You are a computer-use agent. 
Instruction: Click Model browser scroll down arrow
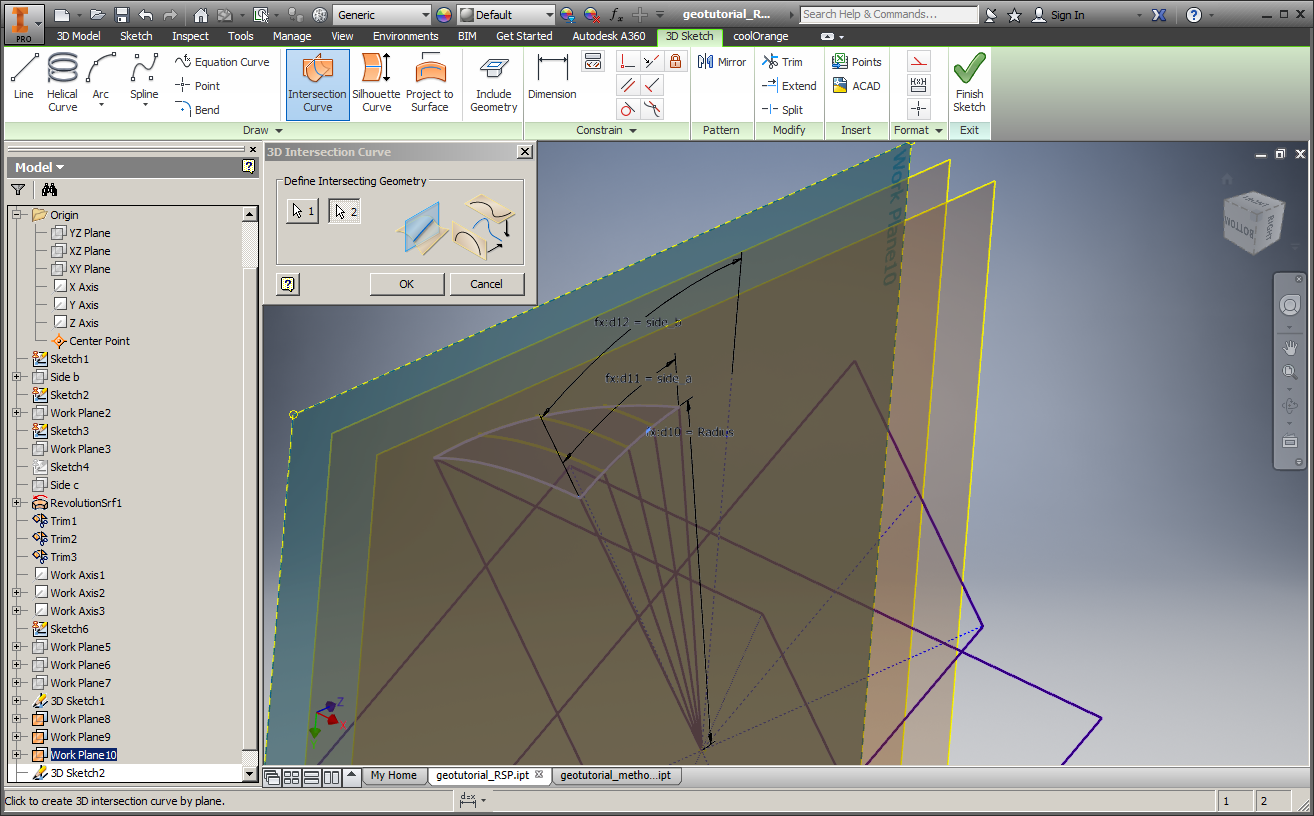click(250, 774)
